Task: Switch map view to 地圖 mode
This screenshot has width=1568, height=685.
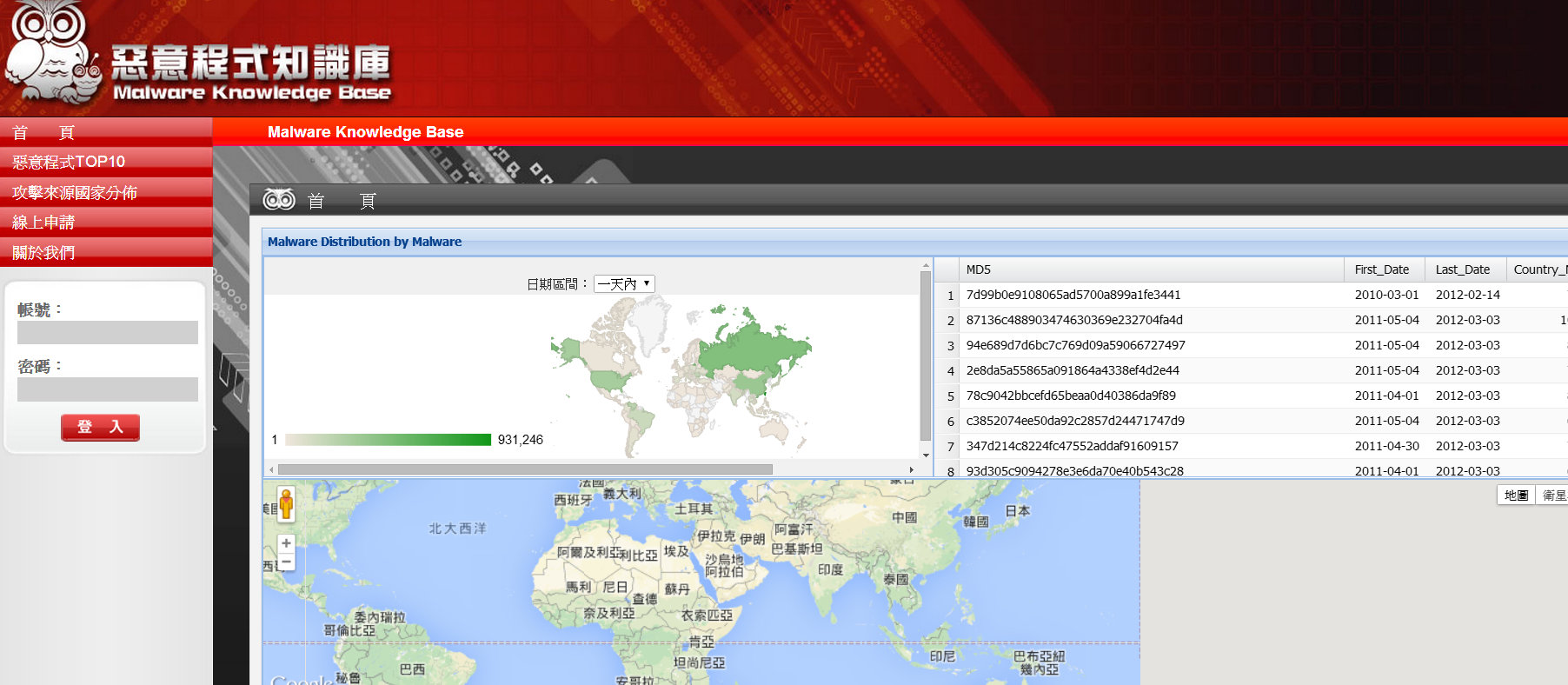Action: (1516, 495)
